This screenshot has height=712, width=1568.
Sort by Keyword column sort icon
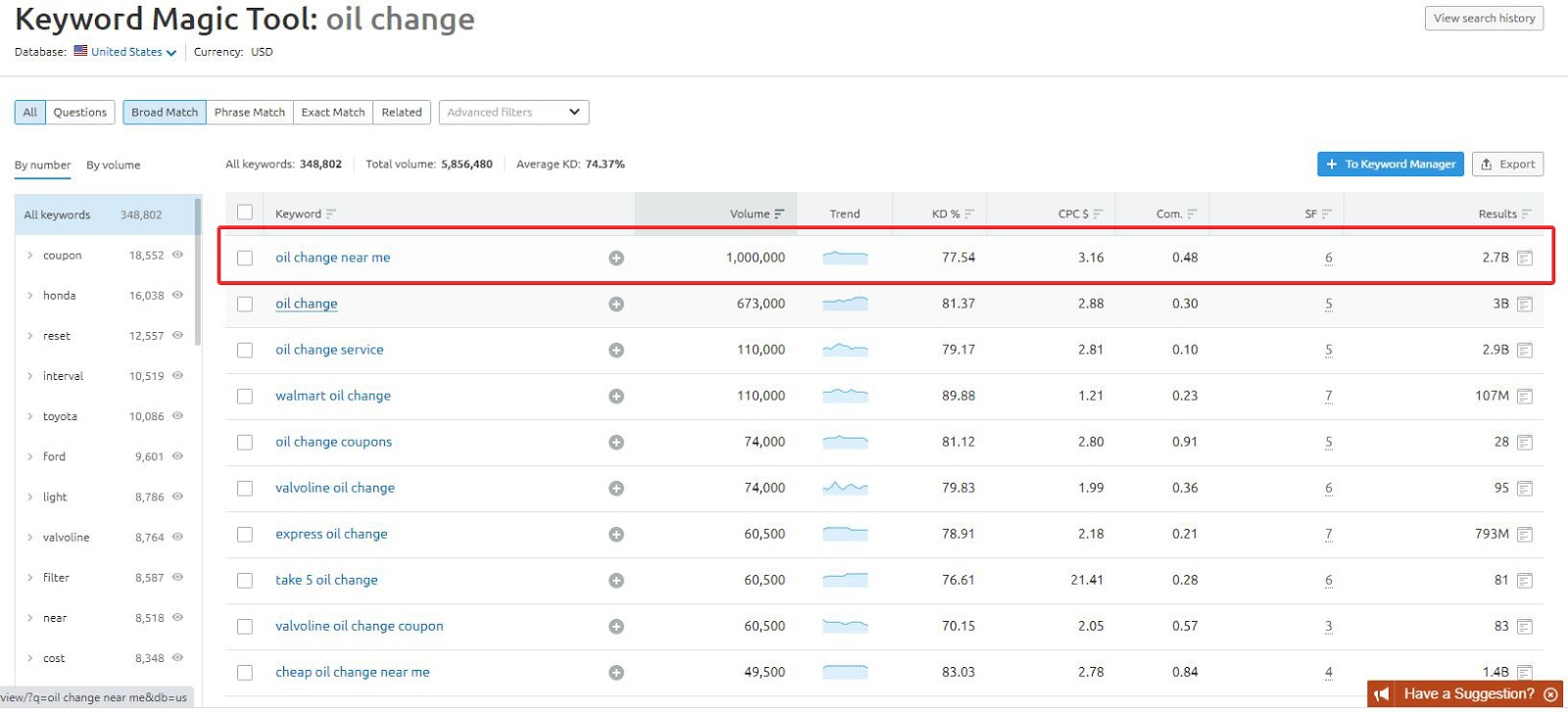(x=330, y=214)
